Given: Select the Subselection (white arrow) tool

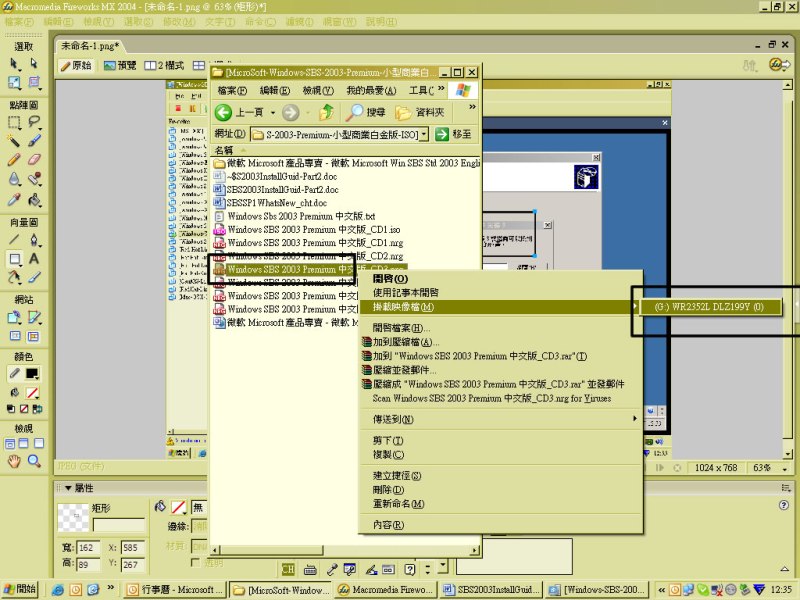Looking at the screenshot, I should pyautogui.click(x=34, y=63).
